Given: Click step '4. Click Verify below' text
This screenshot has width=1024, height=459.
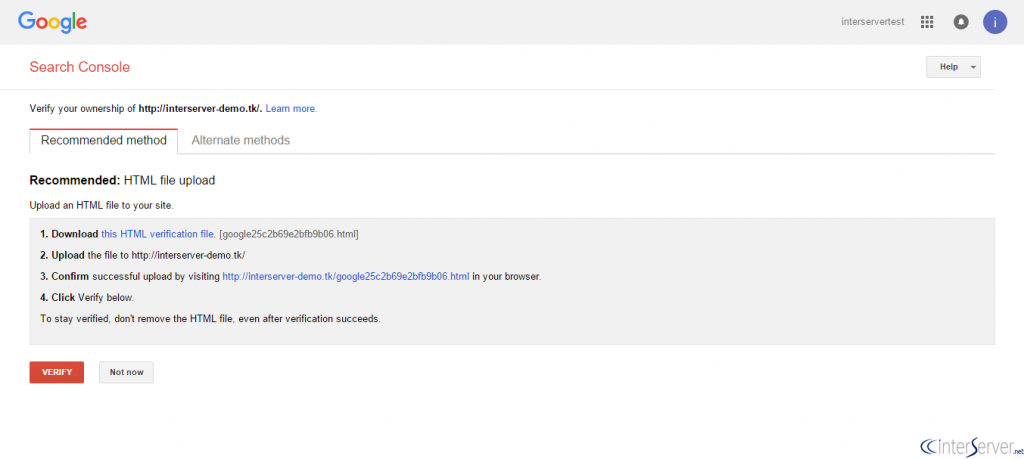Looking at the screenshot, I should tap(87, 298).
